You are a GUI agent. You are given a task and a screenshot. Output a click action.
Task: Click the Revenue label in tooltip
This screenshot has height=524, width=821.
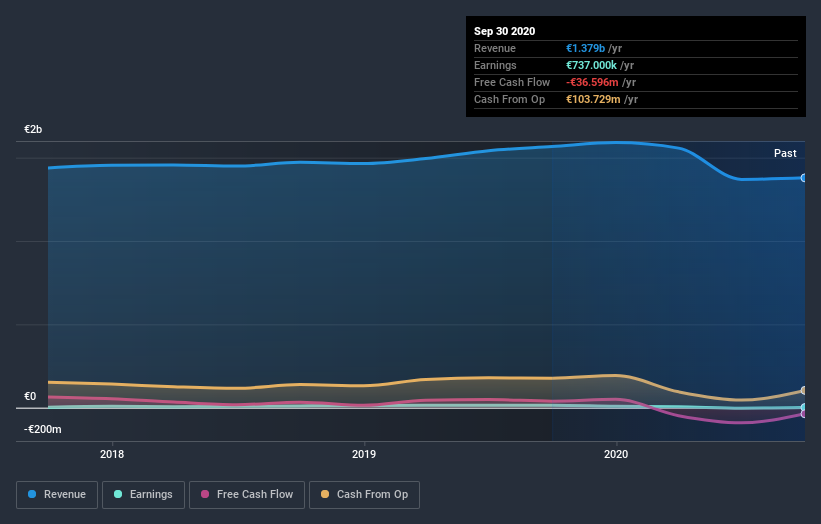pos(495,48)
